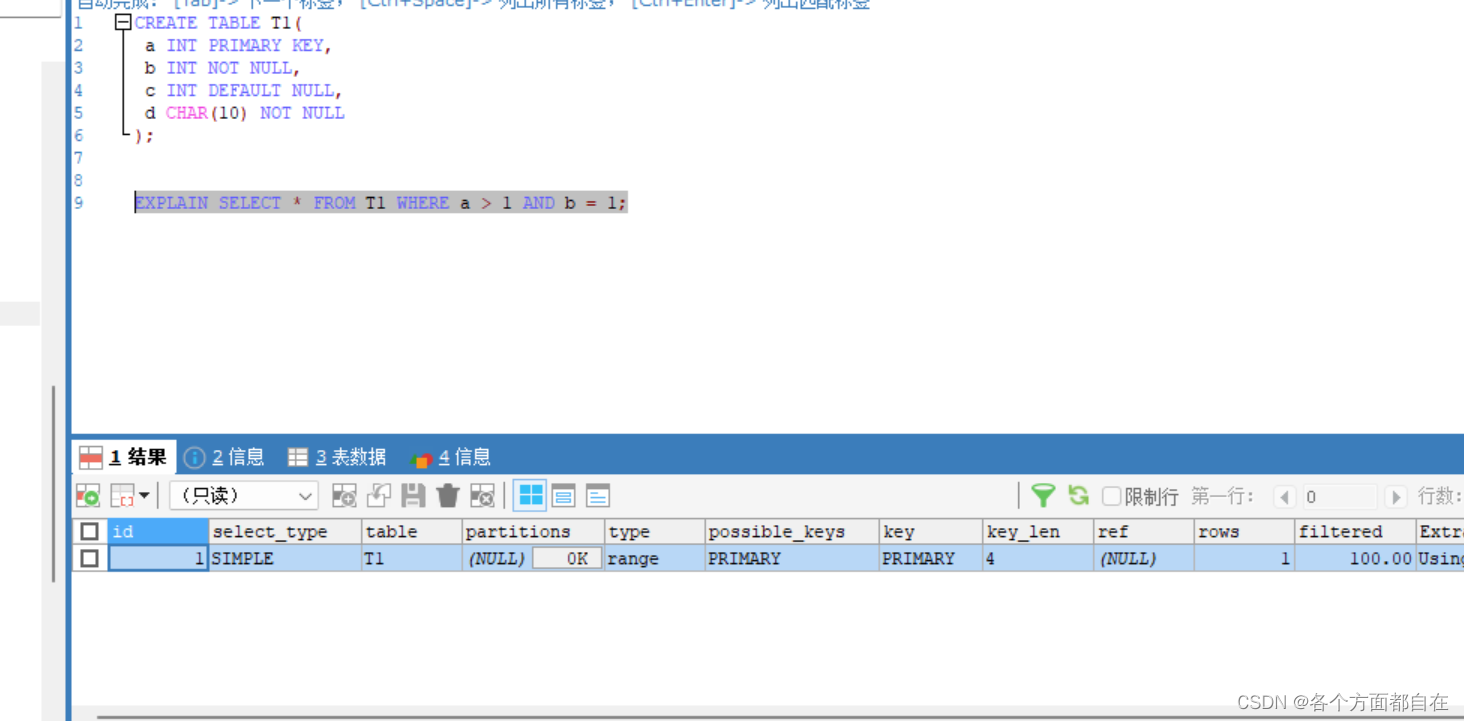Image resolution: width=1464 pixels, height=721 pixels.
Task: Click the insert new row icon
Action: coord(344,495)
